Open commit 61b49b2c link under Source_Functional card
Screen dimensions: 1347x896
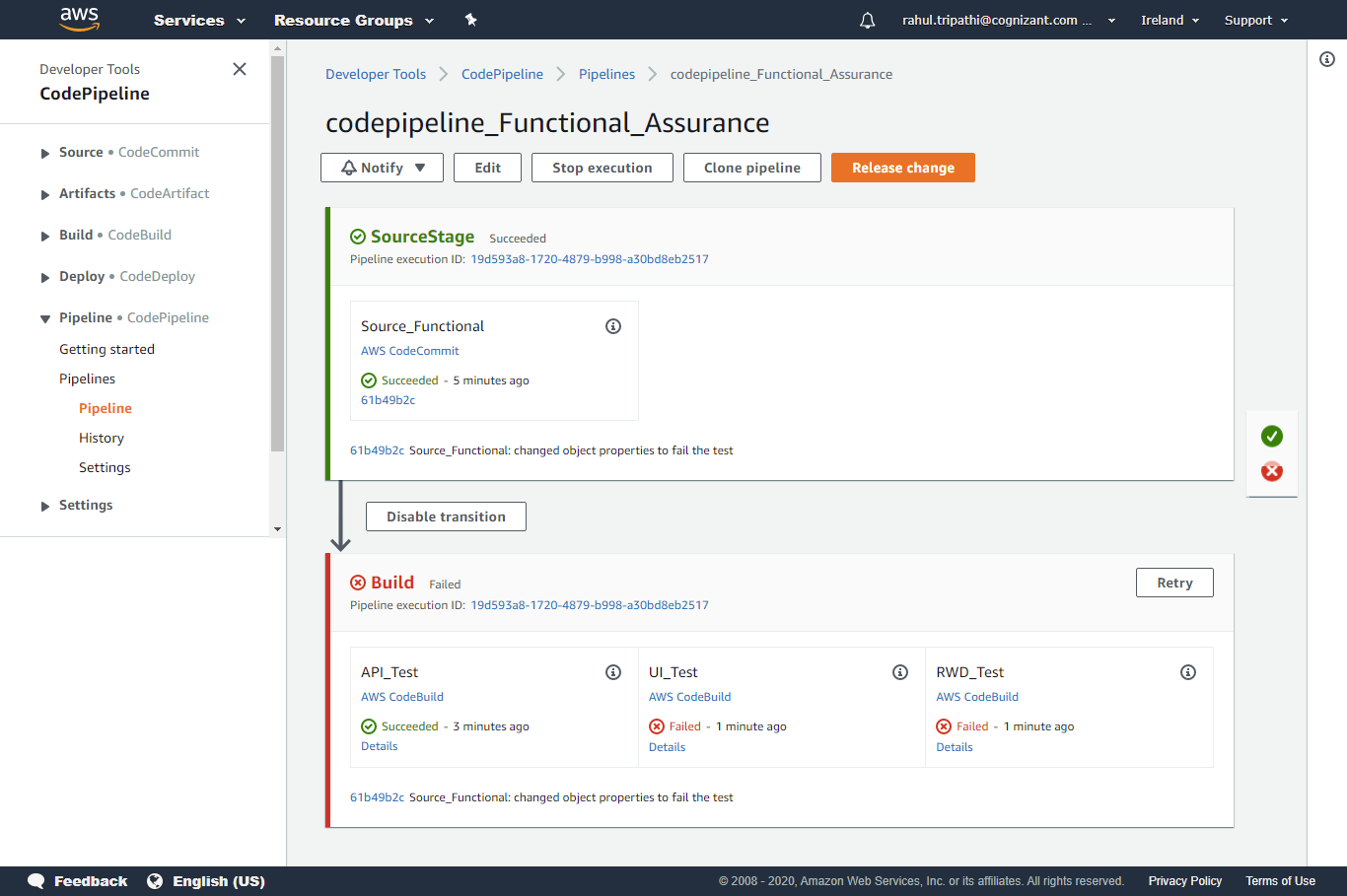click(388, 400)
